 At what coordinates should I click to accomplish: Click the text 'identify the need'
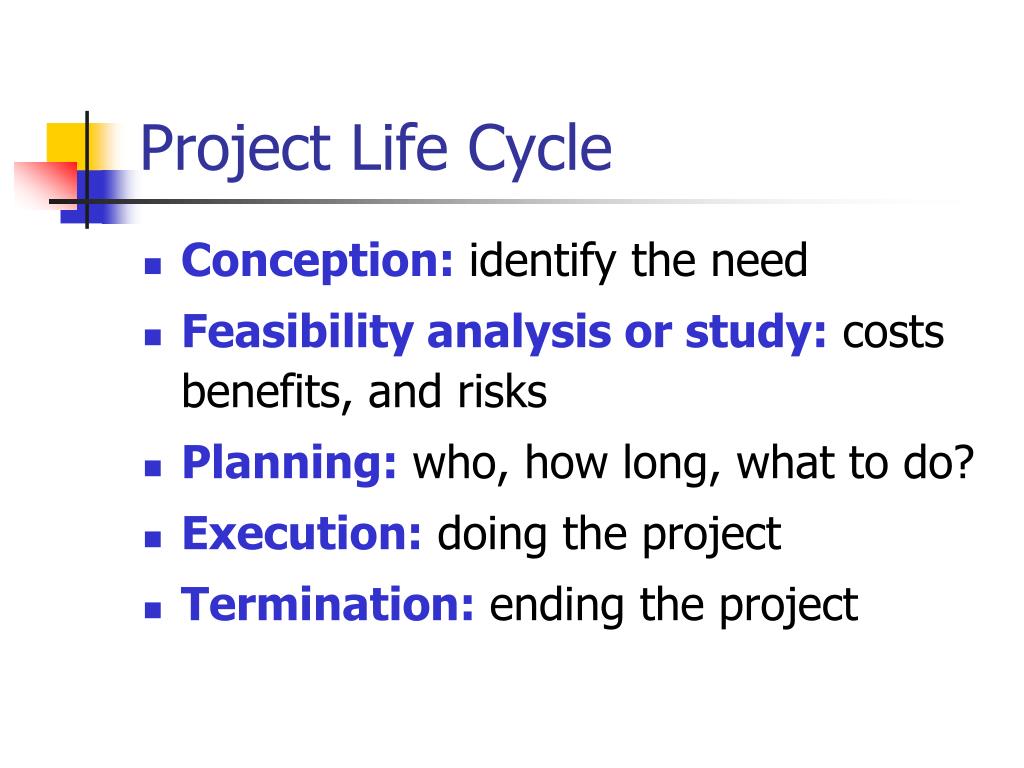click(639, 263)
